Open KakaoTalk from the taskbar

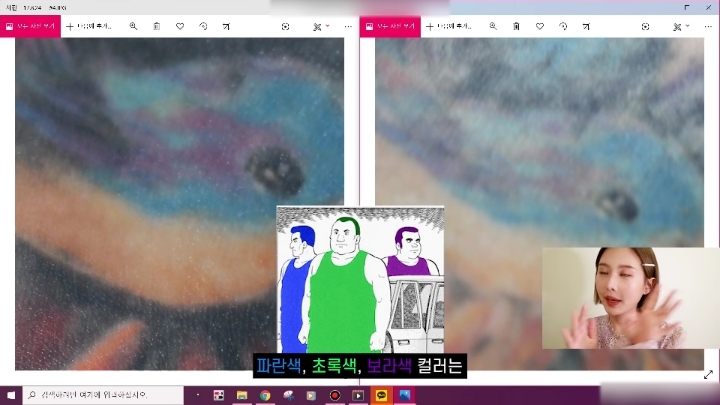pyautogui.click(x=381, y=395)
